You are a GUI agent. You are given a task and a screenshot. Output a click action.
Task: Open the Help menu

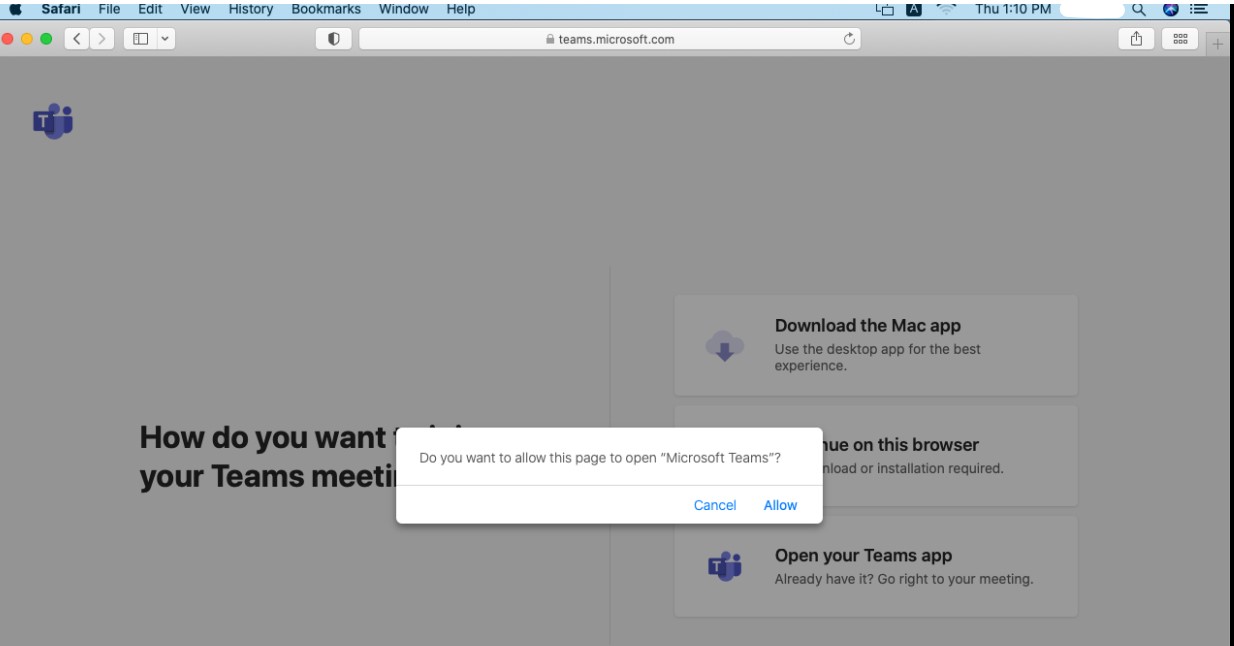(460, 9)
